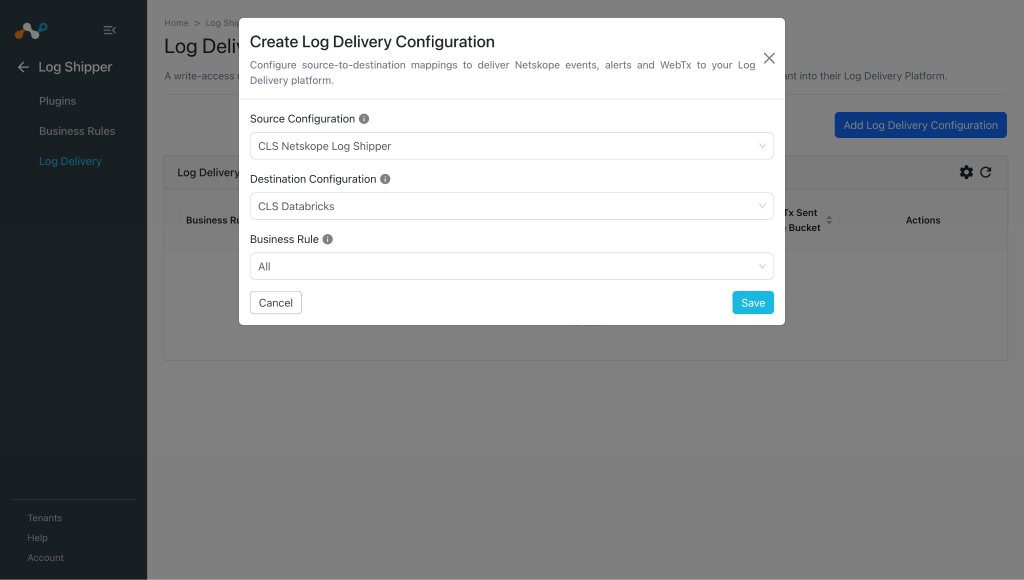Cancel the configuration dialog

click(x=276, y=302)
